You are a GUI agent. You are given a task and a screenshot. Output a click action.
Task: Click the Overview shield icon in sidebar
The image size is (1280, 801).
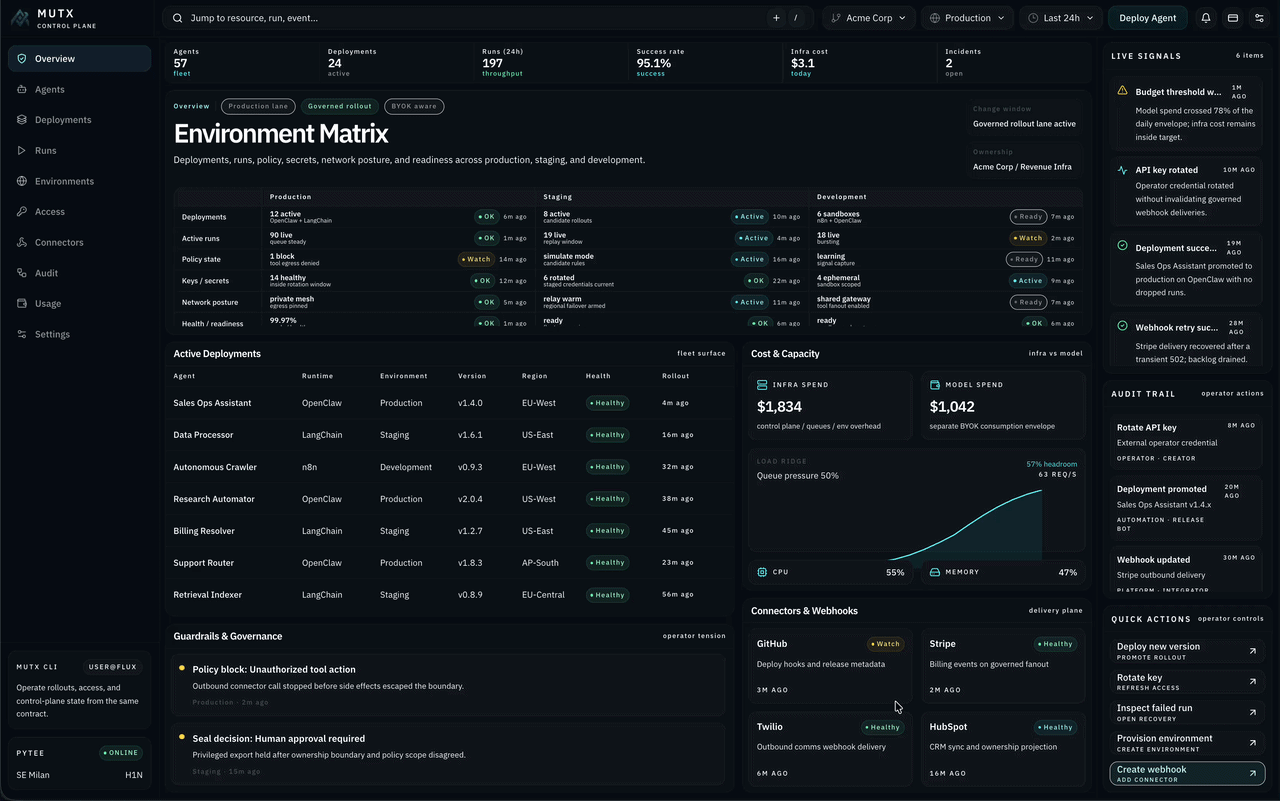click(22, 59)
